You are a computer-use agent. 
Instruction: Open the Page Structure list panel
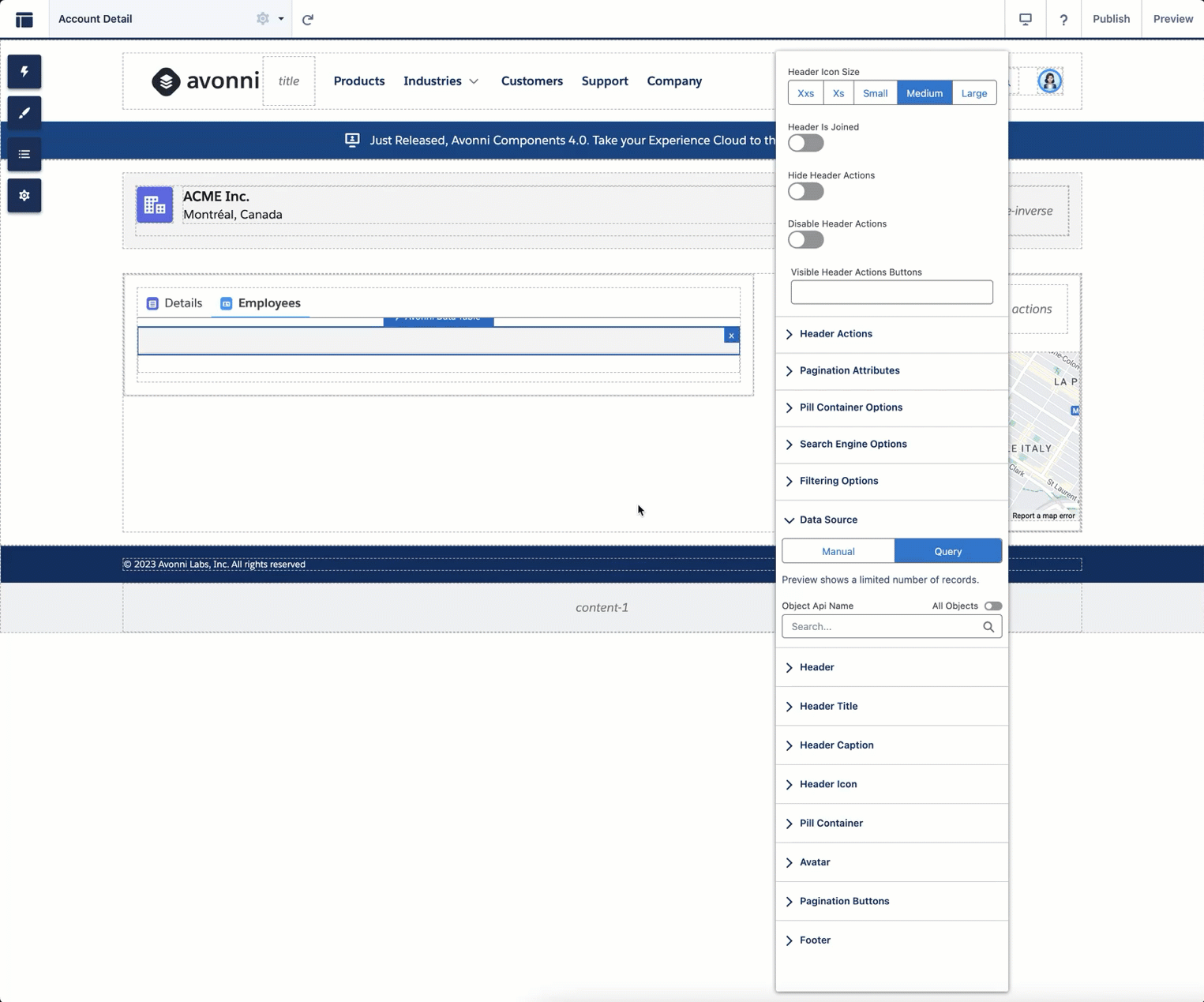[x=24, y=154]
